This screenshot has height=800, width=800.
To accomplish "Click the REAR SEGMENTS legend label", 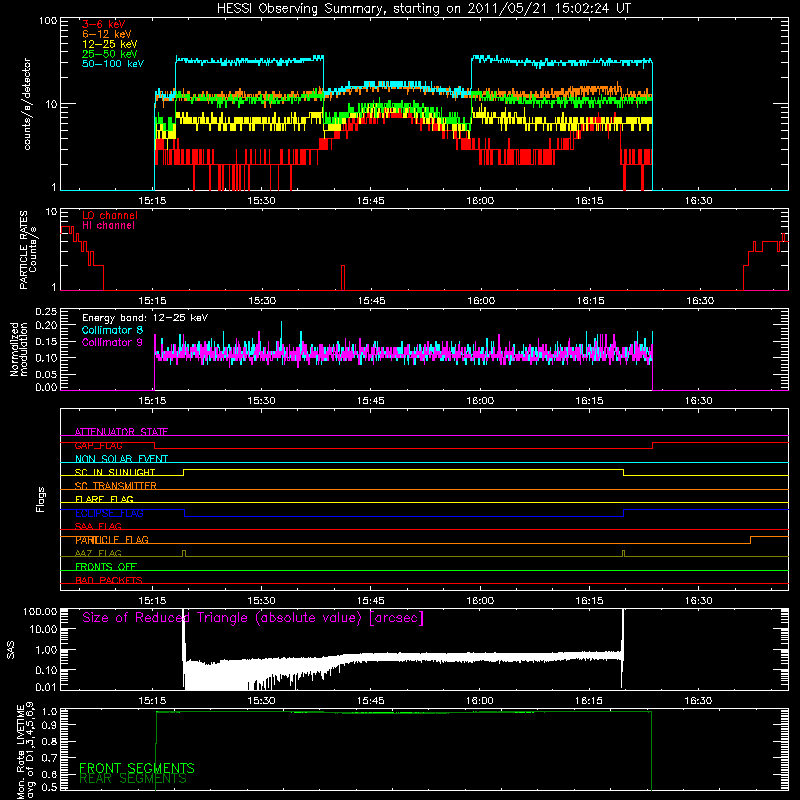I will (133, 779).
